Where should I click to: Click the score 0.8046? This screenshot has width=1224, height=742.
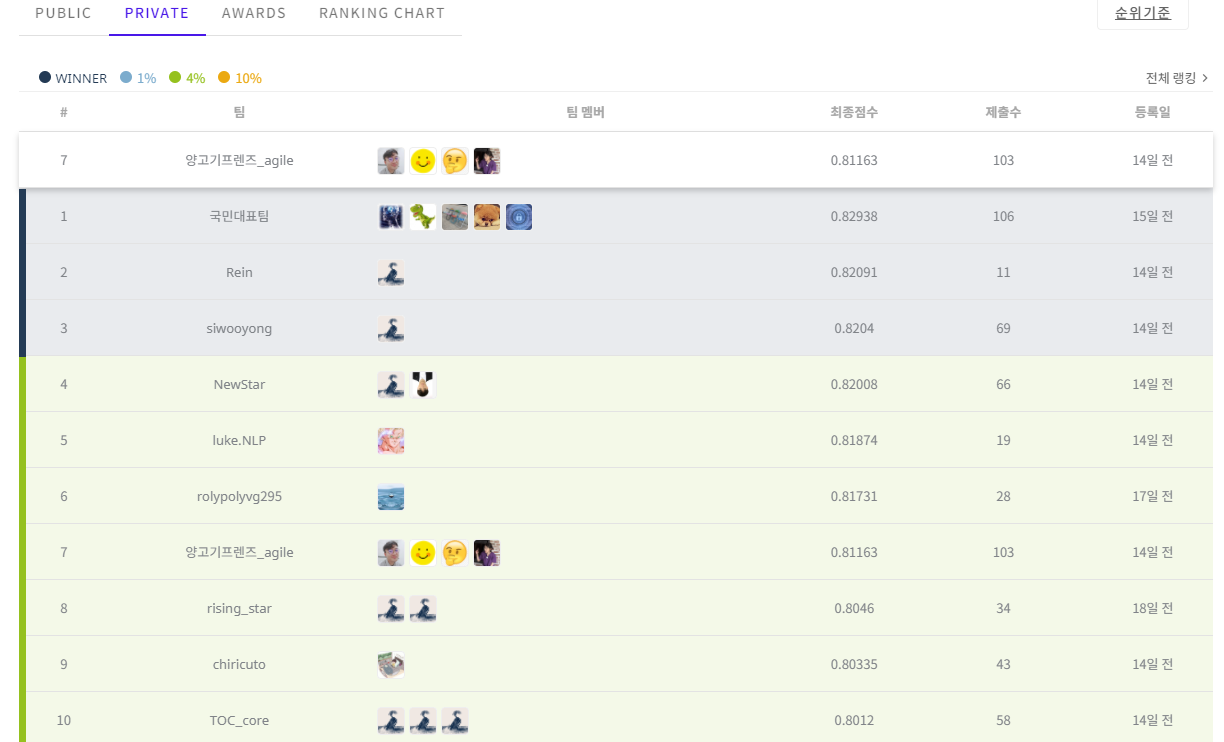tap(854, 608)
